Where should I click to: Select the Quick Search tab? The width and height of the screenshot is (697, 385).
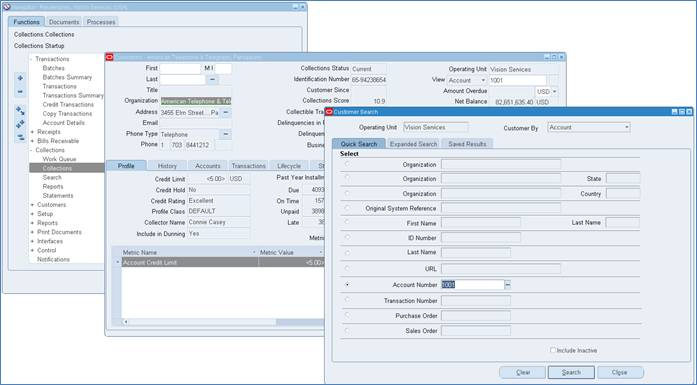click(359, 144)
